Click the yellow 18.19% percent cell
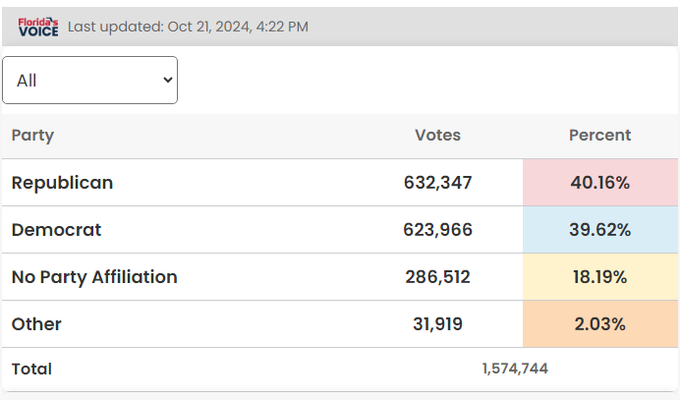680x400 pixels. (x=600, y=277)
